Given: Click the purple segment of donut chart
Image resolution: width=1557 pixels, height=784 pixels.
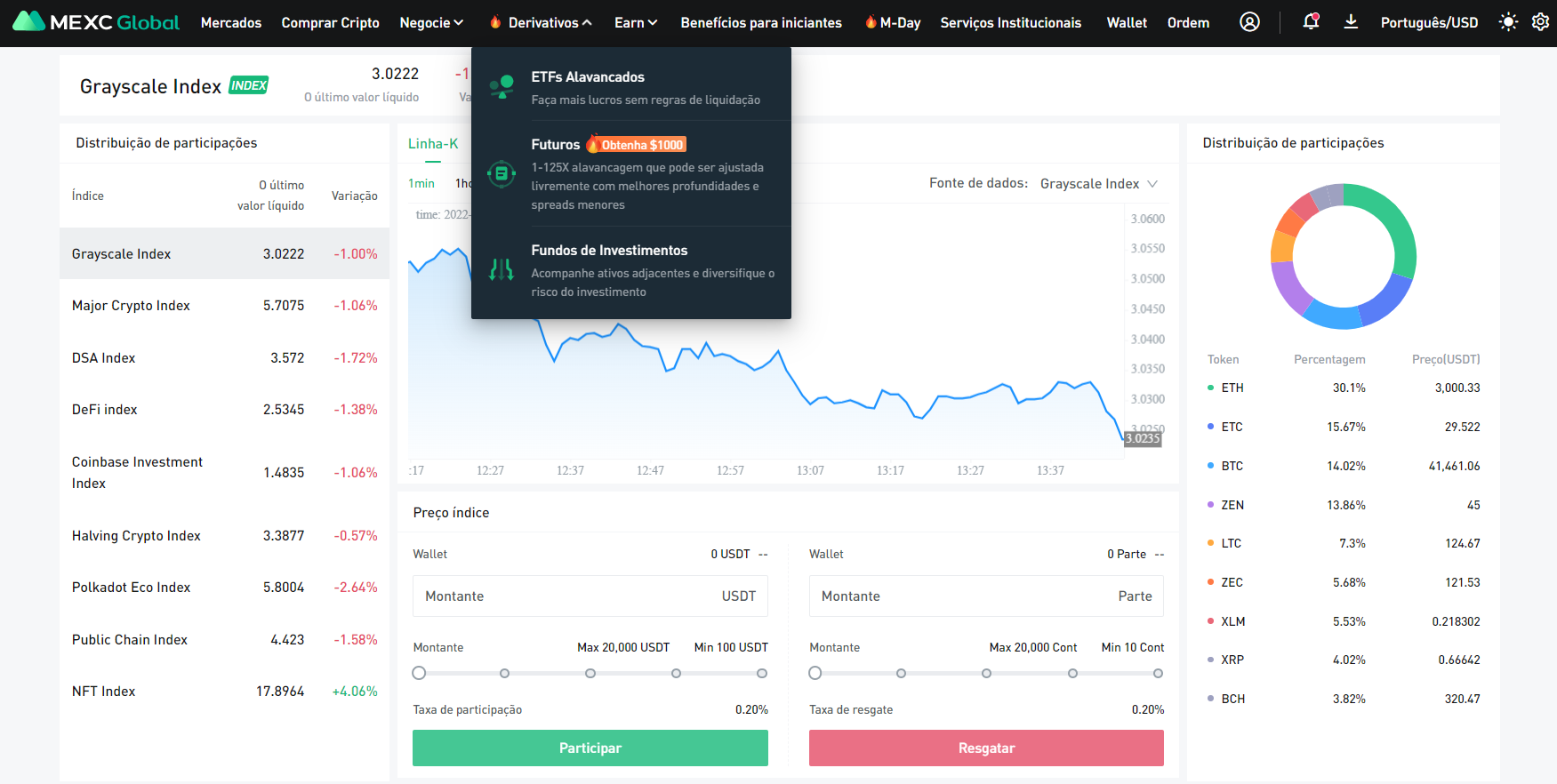Looking at the screenshot, I should (x=1286, y=288).
